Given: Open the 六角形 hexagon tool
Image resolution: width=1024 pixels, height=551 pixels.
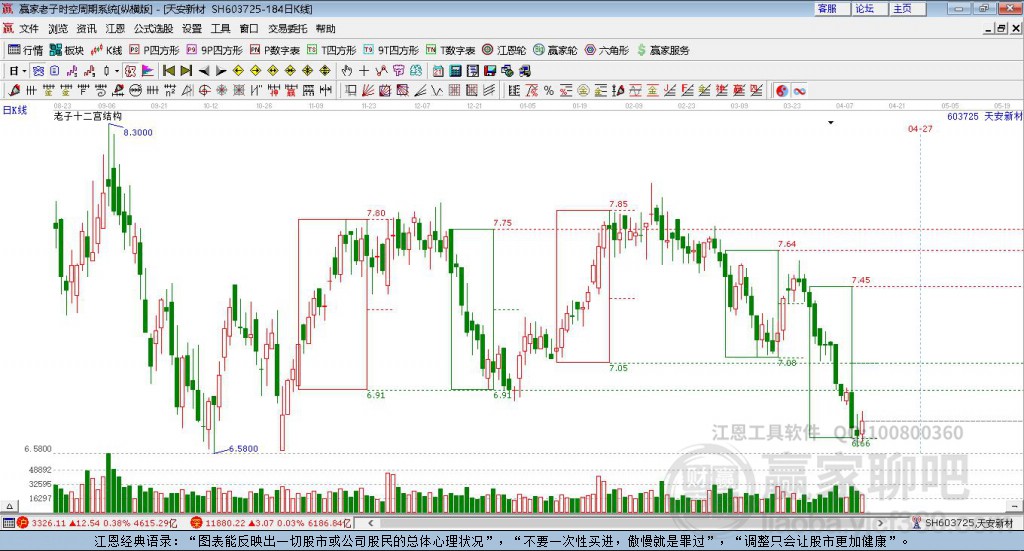Looking at the screenshot, I should point(607,50).
